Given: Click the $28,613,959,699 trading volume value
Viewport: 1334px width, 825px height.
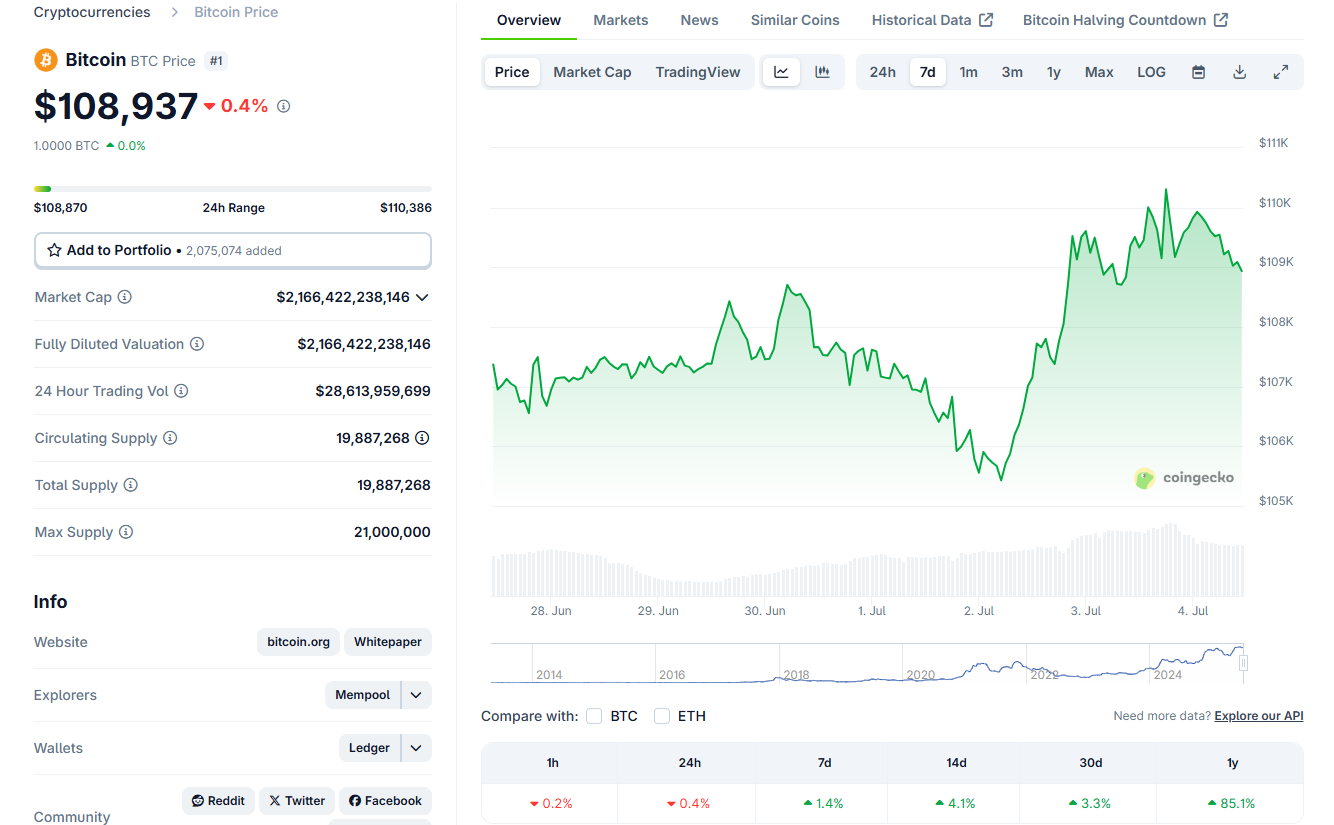Looking at the screenshot, I should coord(373,391).
